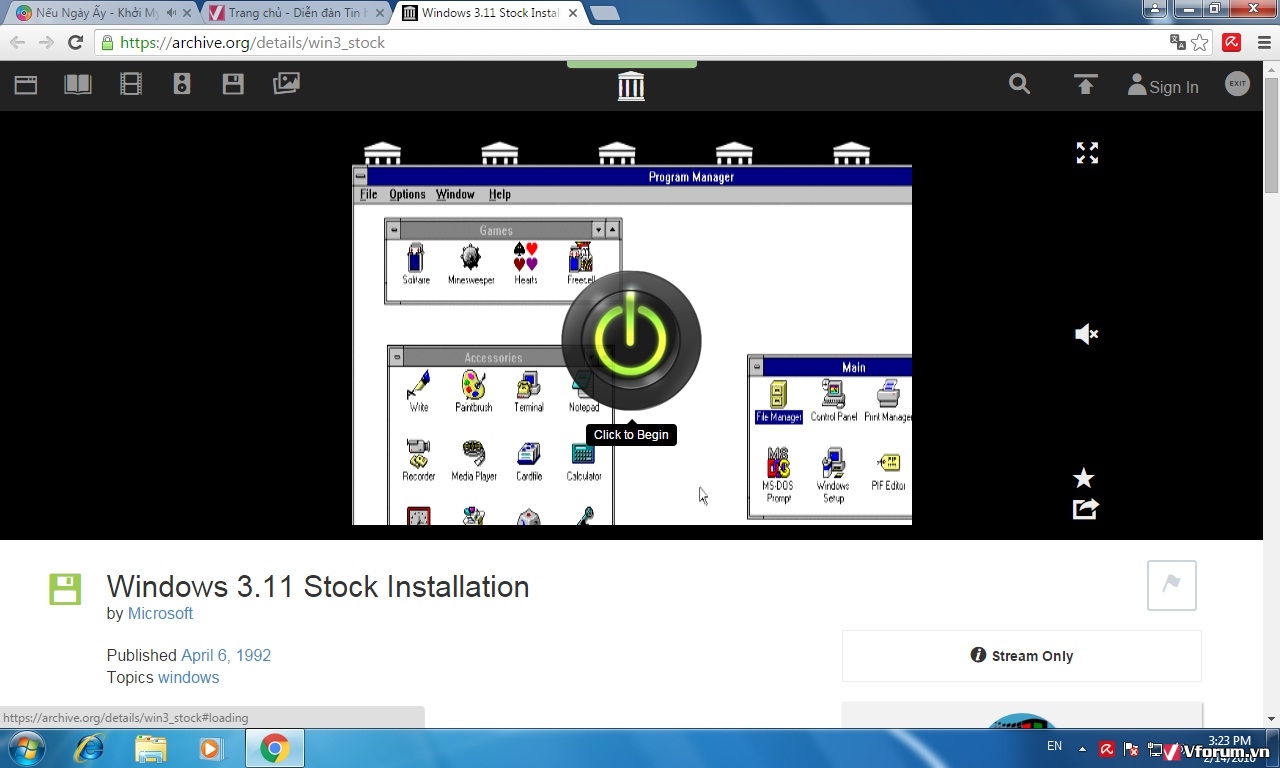The image size is (1280, 768).
Task: Open the Windows Setup icon
Action: (833, 476)
